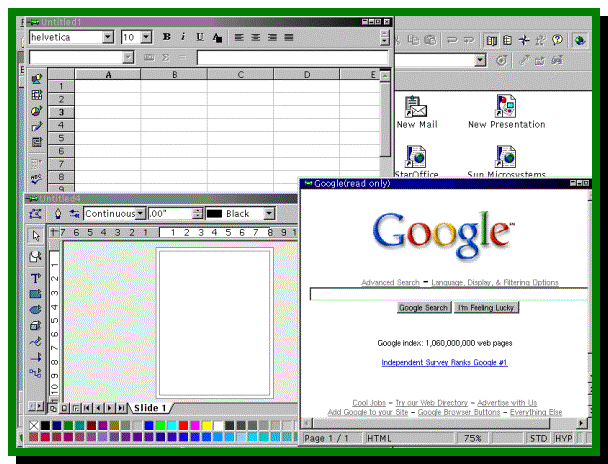This screenshot has width=608, height=464.
Task: Select column header C
Action: [x=240, y=74]
